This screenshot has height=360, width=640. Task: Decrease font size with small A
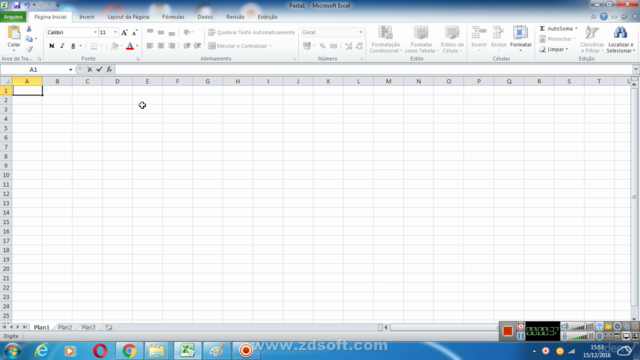pyautogui.click(x=135, y=32)
